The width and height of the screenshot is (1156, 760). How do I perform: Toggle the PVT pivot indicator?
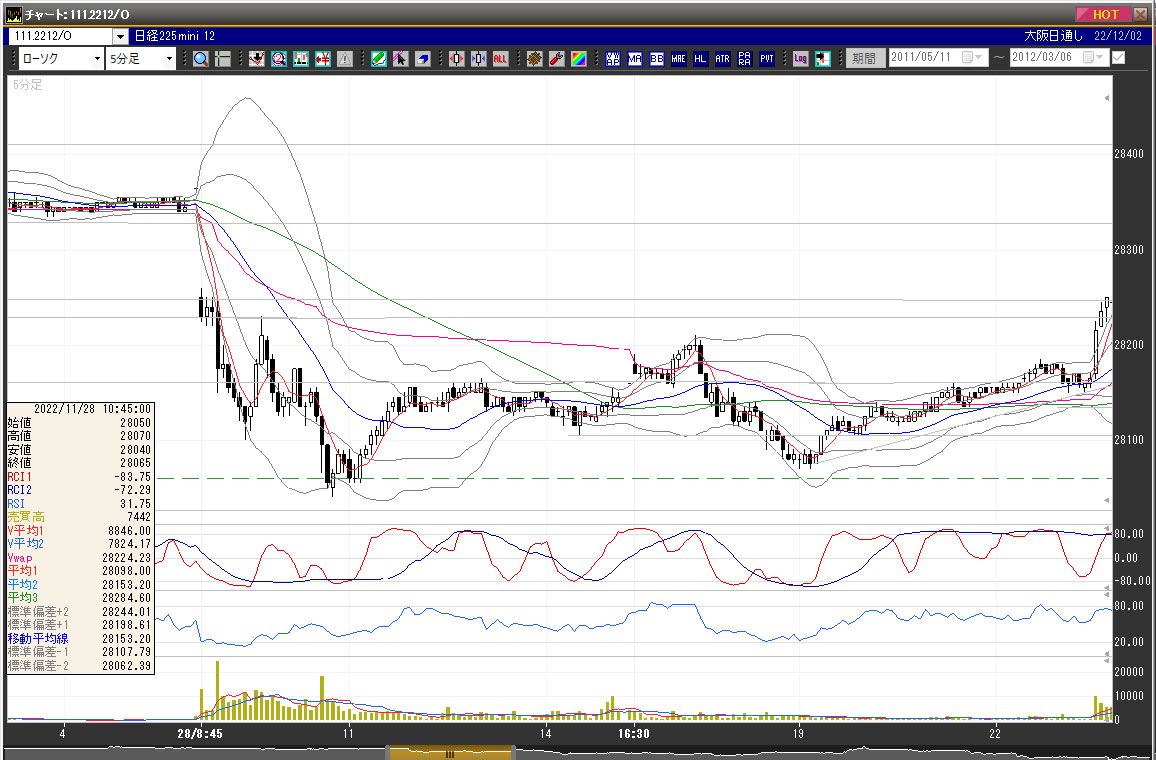767,59
